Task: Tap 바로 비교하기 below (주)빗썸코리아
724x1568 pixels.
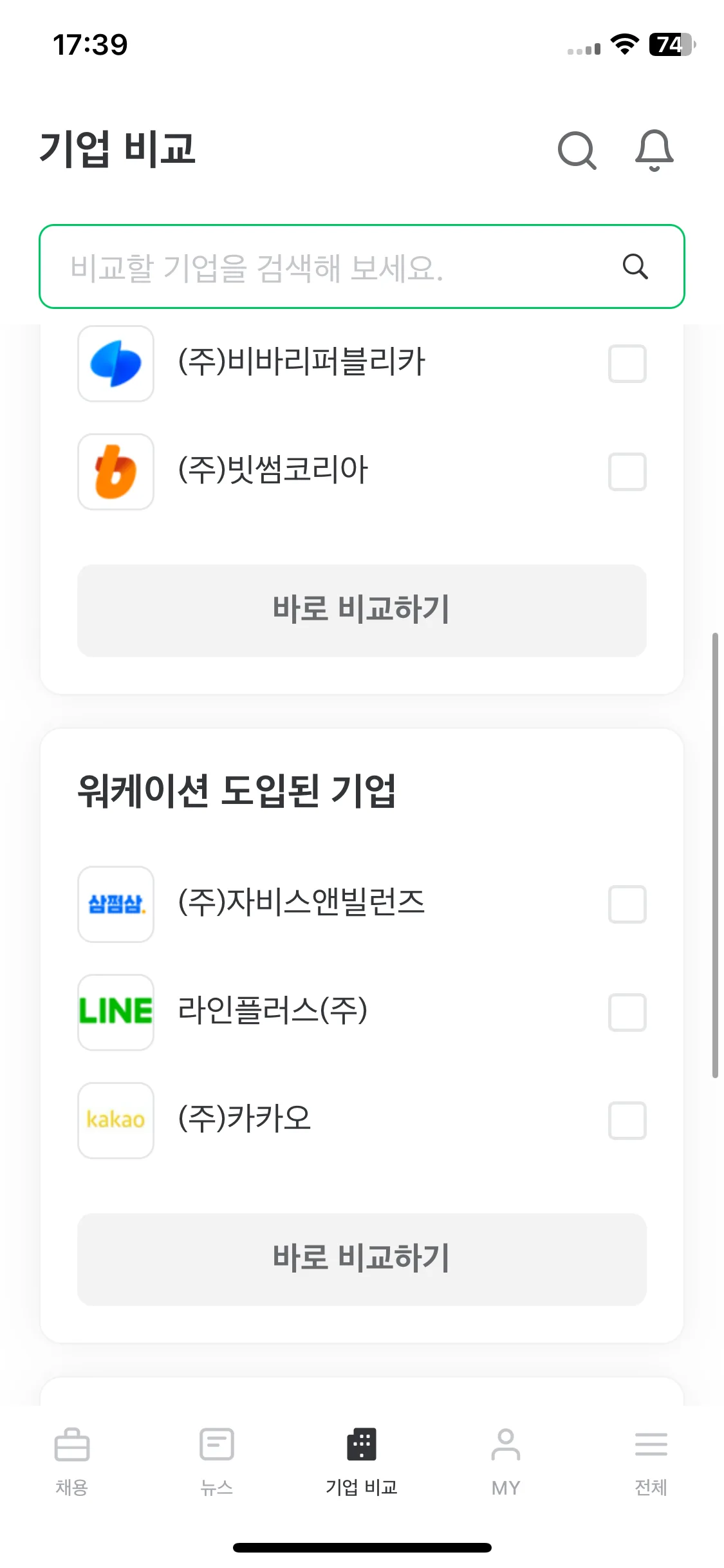Action: point(362,611)
